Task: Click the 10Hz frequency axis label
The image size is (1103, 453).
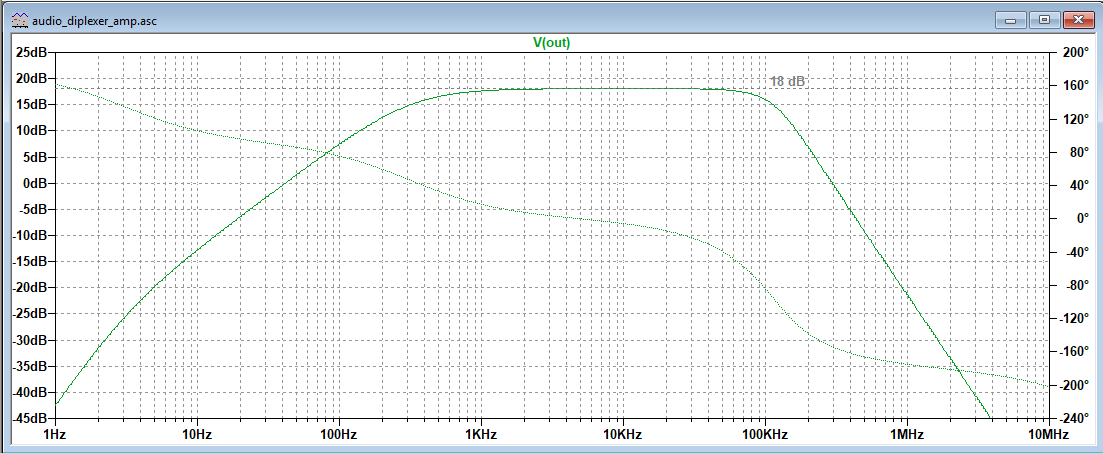Action: point(198,433)
